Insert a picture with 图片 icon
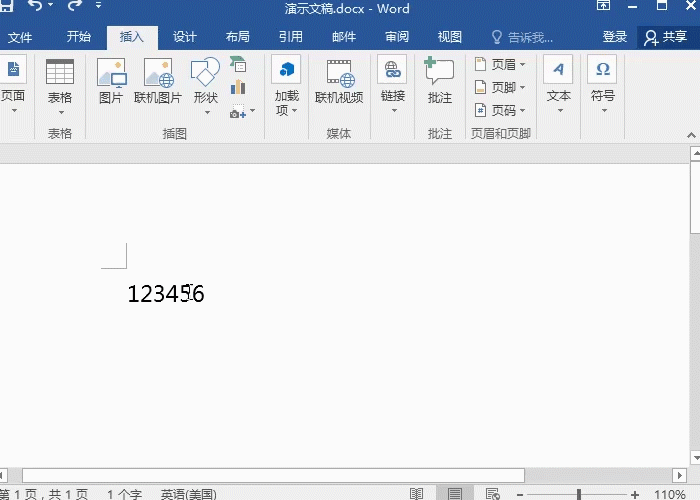The width and height of the screenshot is (700, 500). click(111, 81)
